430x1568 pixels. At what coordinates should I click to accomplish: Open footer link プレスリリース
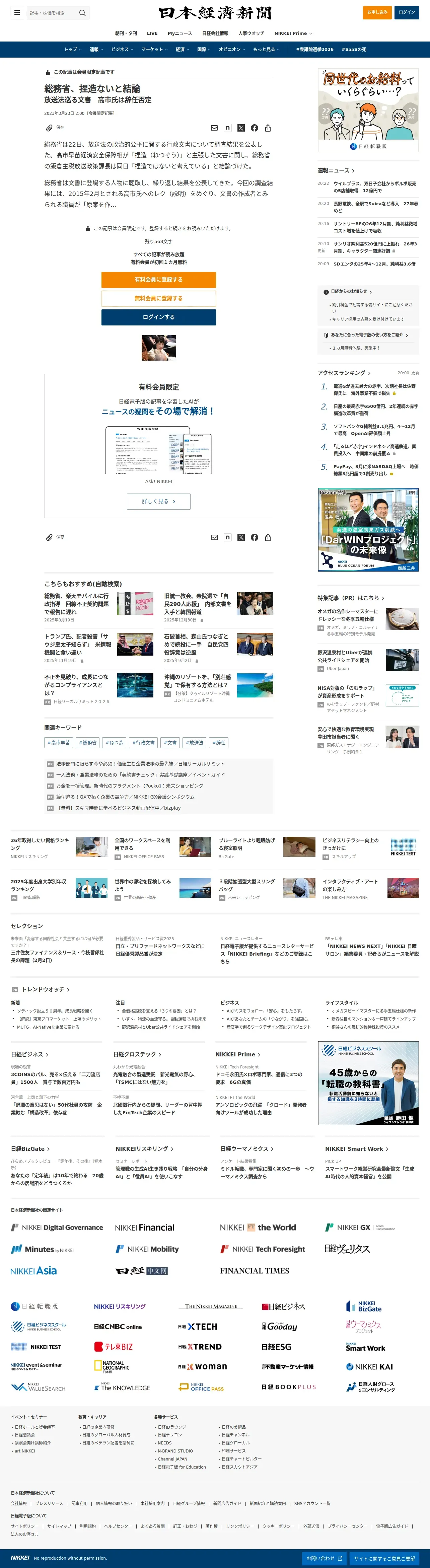(49, 1503)
